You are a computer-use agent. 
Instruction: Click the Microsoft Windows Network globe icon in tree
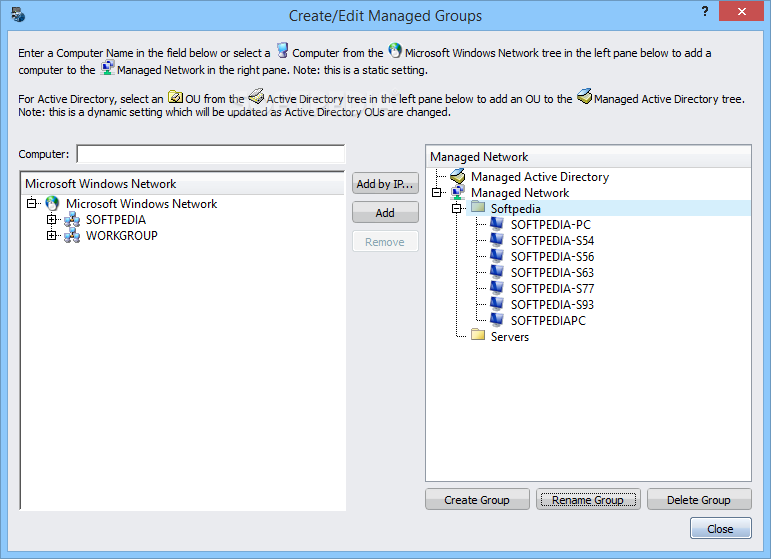point(52,203)
